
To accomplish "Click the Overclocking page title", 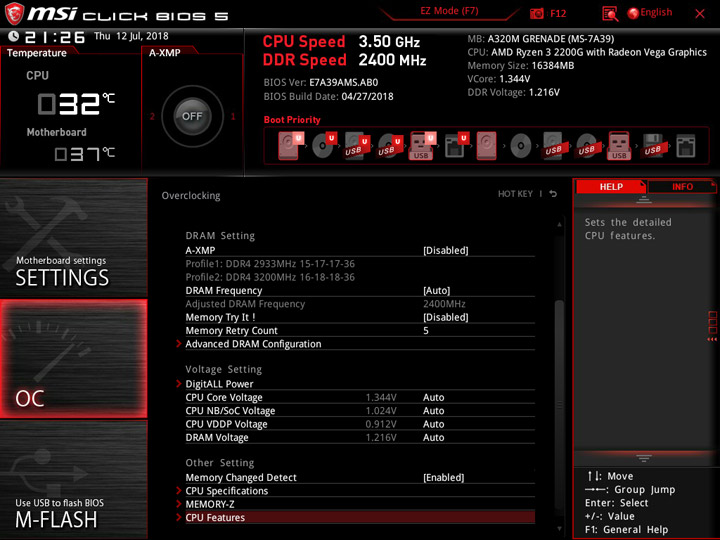I will [x=191, y=196].
